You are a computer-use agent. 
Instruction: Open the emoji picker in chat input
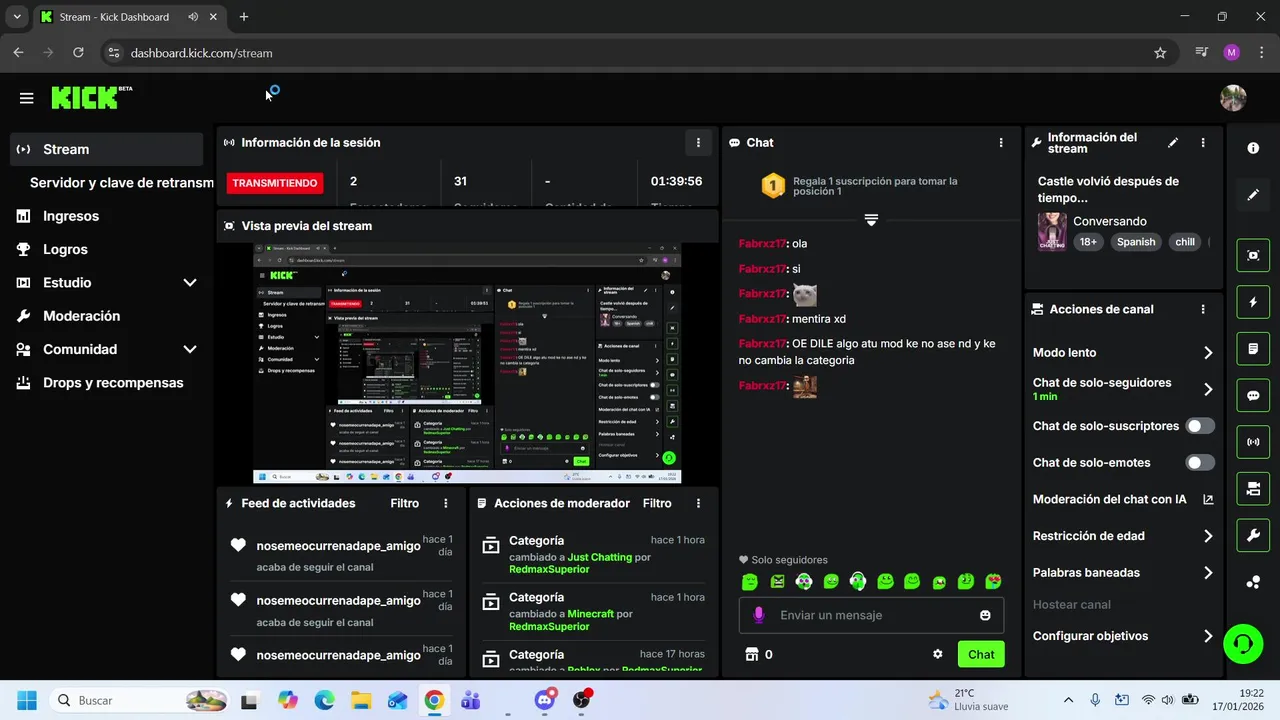[x=985, y=615]
